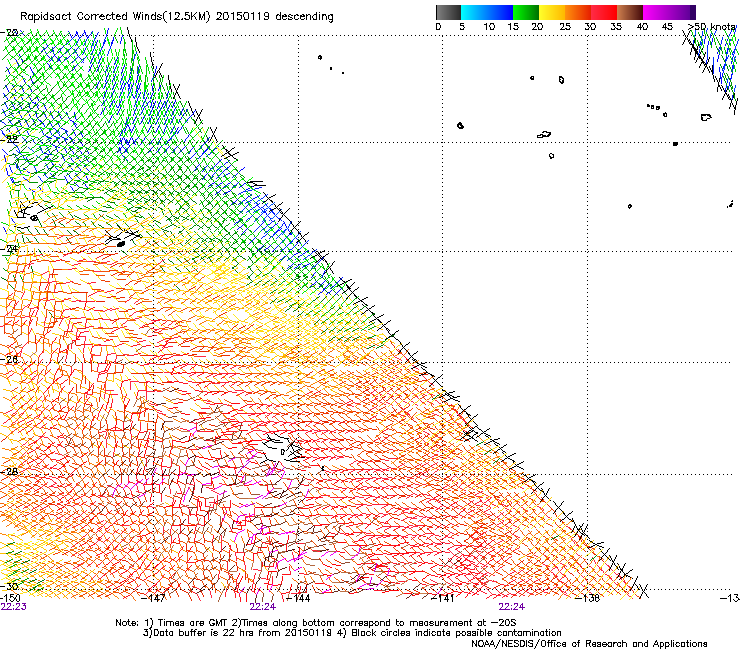This screenshot has height=650, width=740.
Task: Pick the green 15-20 knots legend color
Action: 526,12
